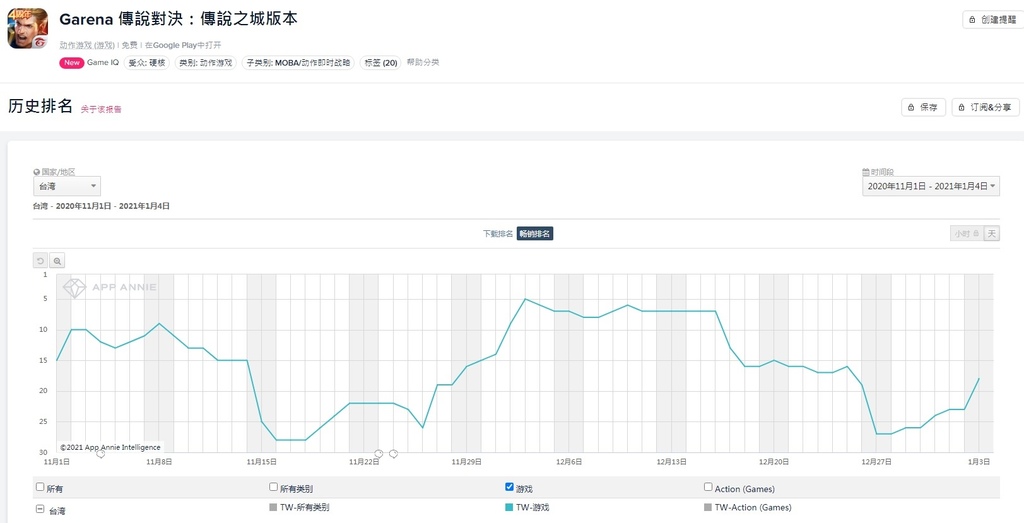
Task: Open the 在Google Play中打开 link
Action: pos(183,45)
